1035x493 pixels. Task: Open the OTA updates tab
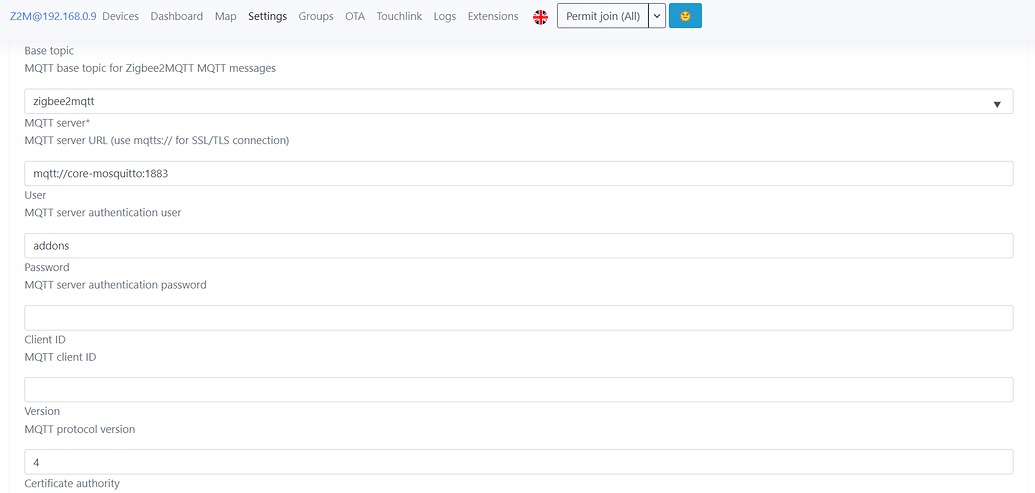click(354, 16)
